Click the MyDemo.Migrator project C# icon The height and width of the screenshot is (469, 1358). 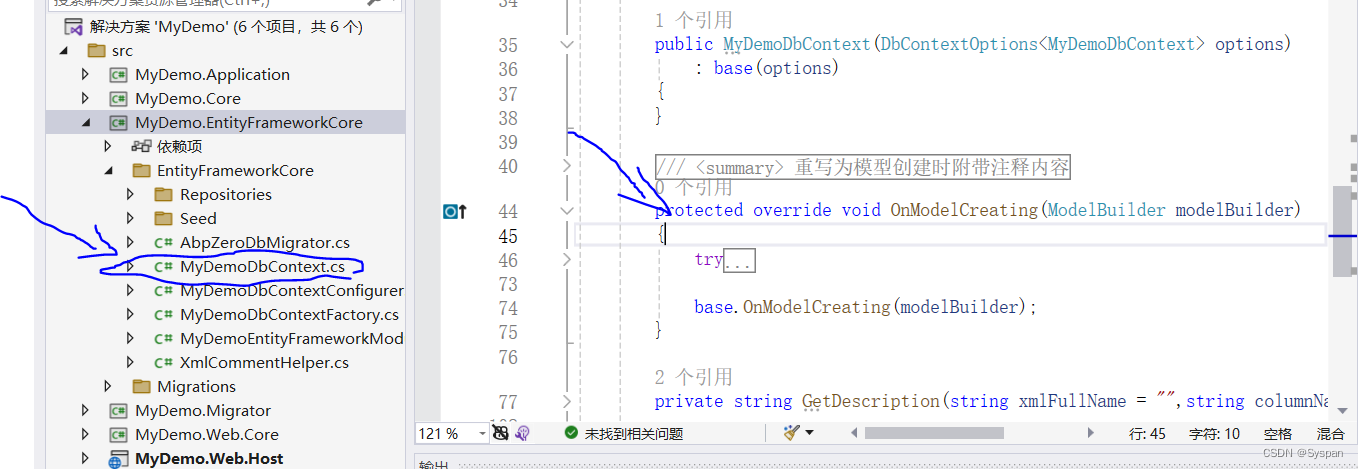click(118, 410)
